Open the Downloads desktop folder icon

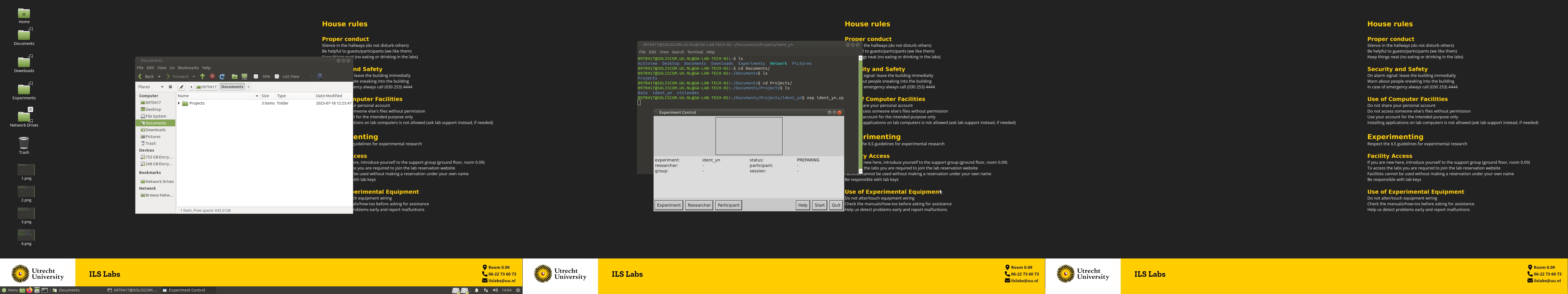coord(24,64)
